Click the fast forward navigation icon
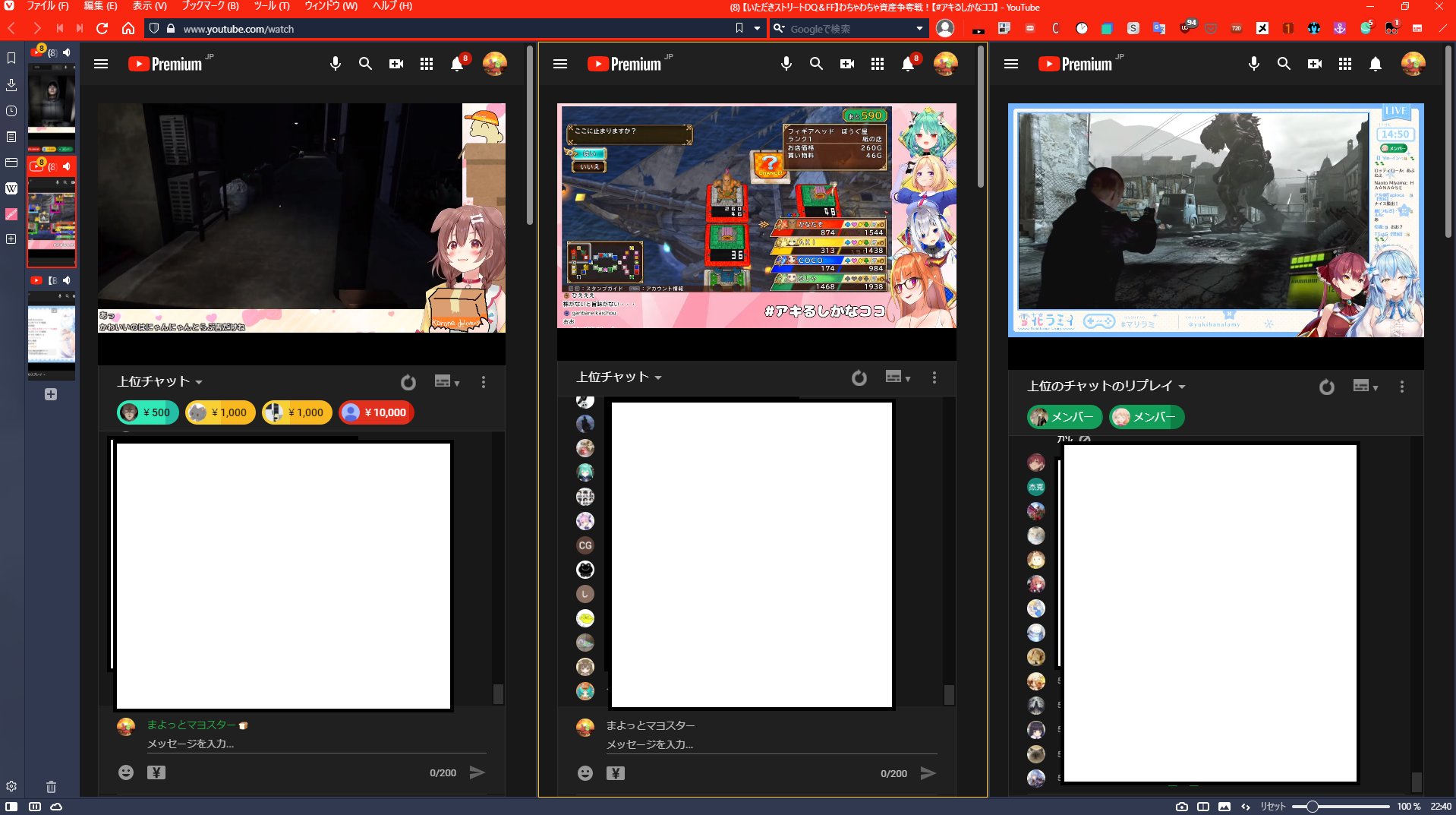This screenshot has height=815, width=1456. pos(80,28)
